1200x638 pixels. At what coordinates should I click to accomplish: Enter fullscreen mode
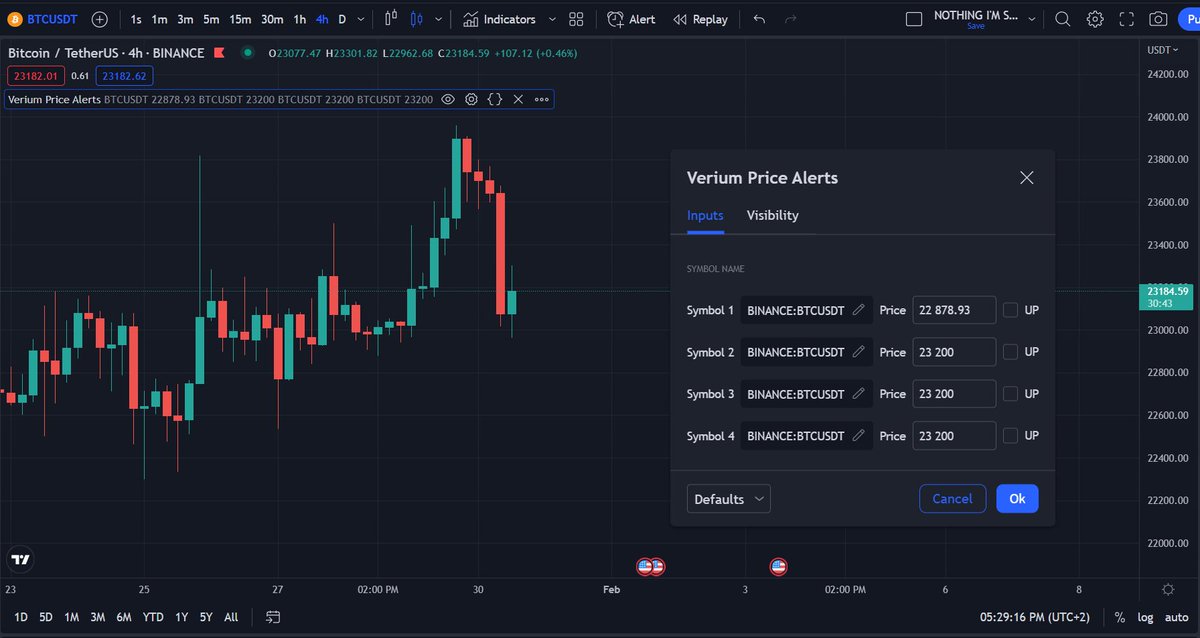[1127, 19]
